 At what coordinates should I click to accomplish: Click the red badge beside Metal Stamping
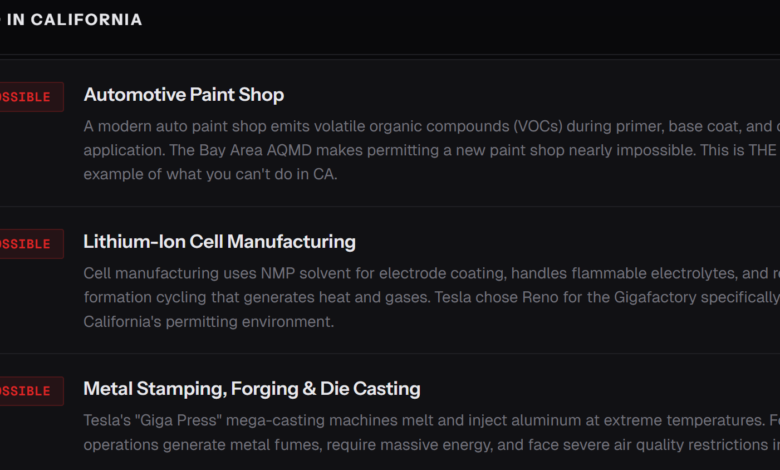tap(30, 391)
